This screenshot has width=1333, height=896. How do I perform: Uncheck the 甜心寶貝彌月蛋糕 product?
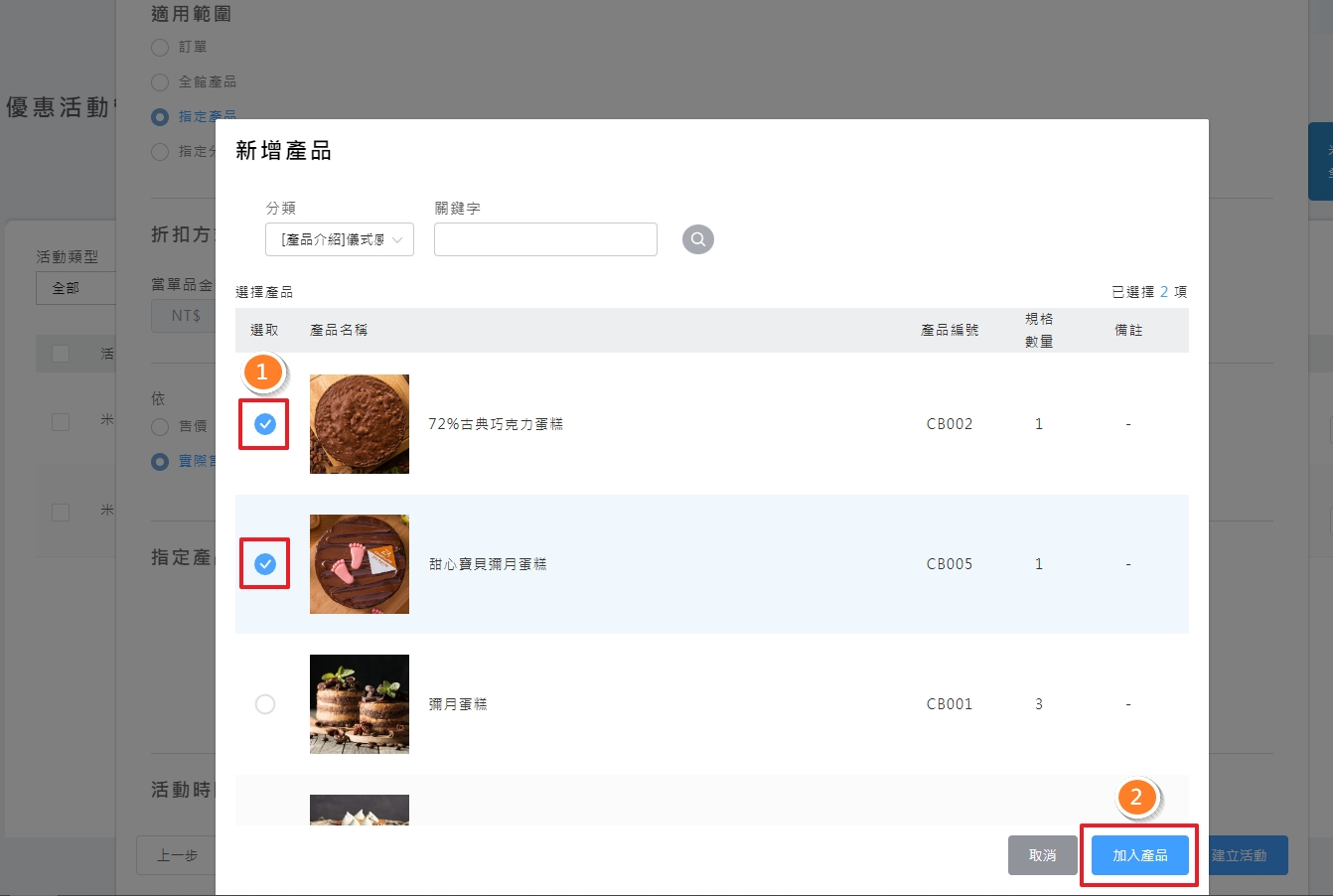point(264,563)
